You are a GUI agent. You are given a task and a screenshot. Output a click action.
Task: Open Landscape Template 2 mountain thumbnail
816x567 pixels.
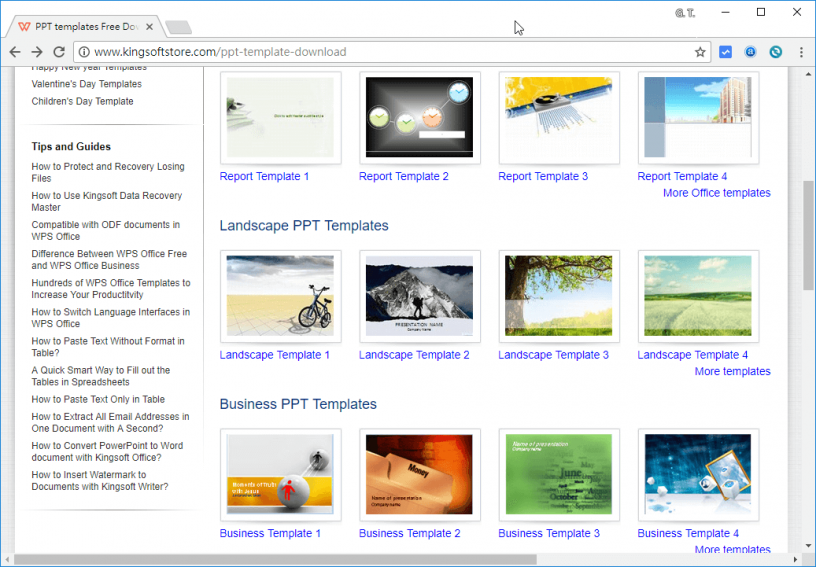click(419, 296)
